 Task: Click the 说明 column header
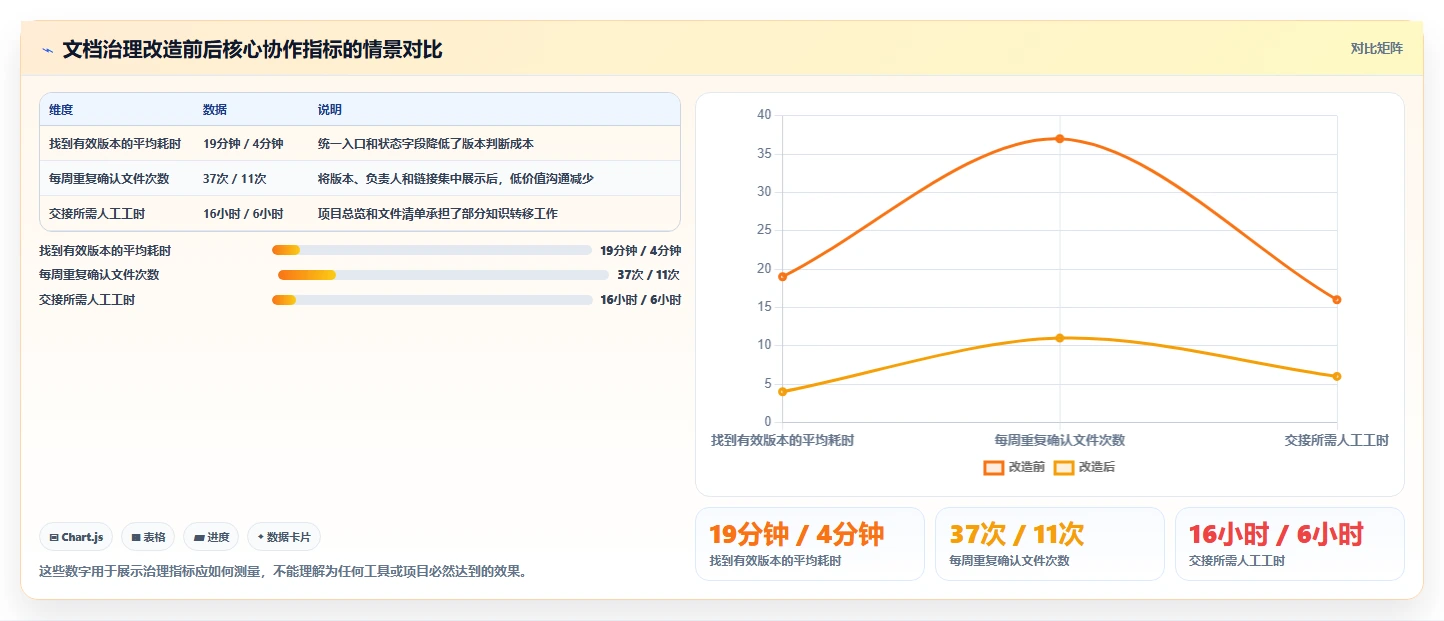(x=330, y=109)
